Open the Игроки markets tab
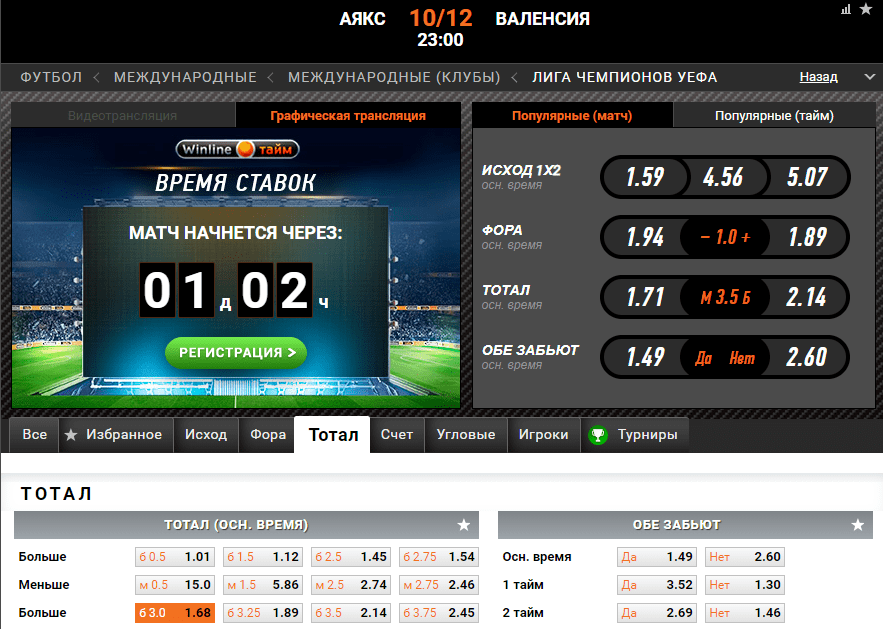Viewport: 883px width, 629px height. [543, 435]
